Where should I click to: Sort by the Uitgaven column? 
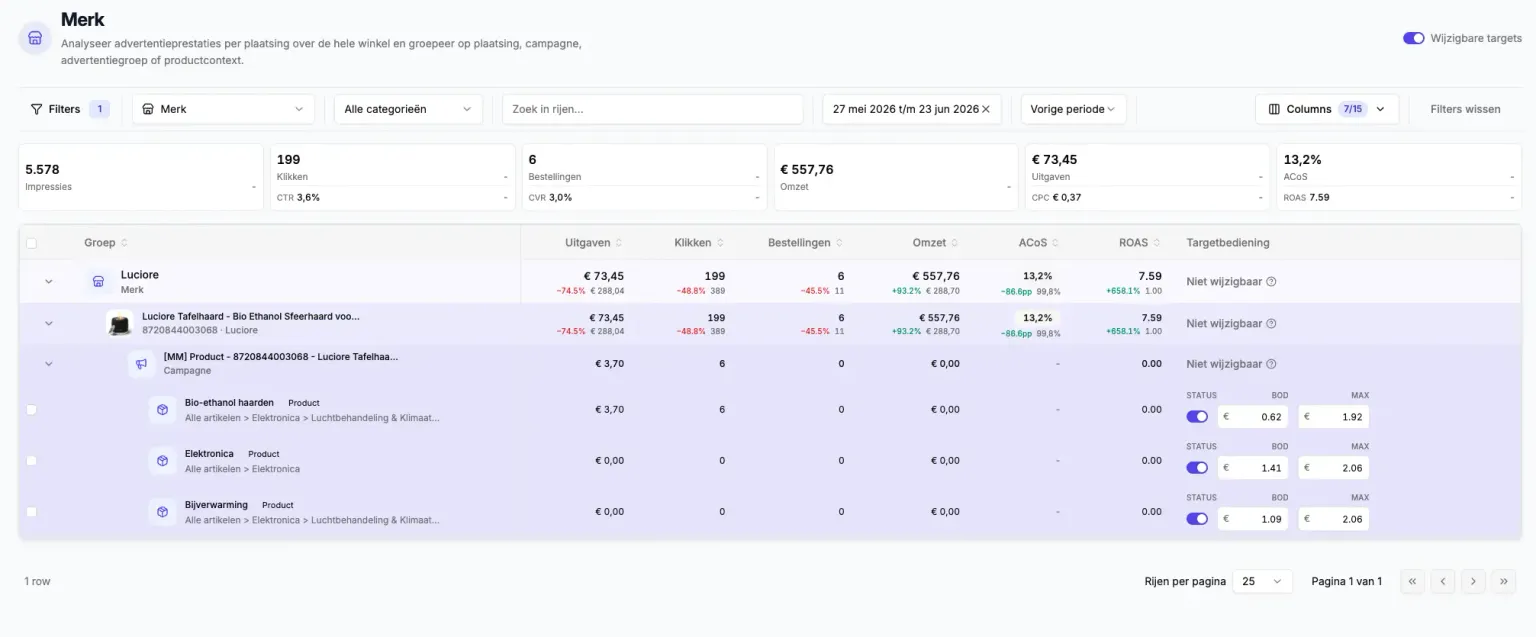click(594, 243)
